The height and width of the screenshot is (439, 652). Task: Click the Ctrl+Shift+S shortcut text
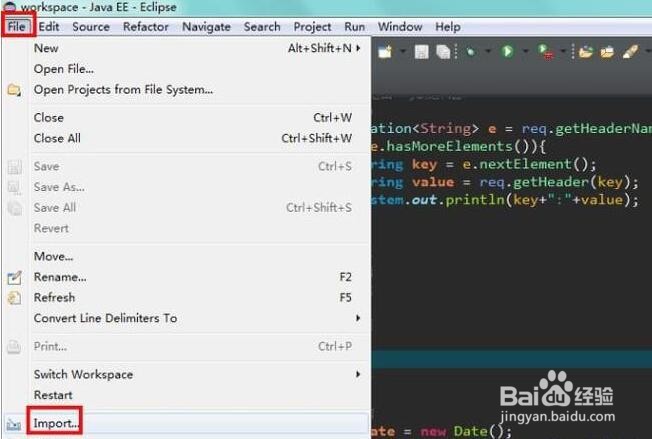point(319,208)
